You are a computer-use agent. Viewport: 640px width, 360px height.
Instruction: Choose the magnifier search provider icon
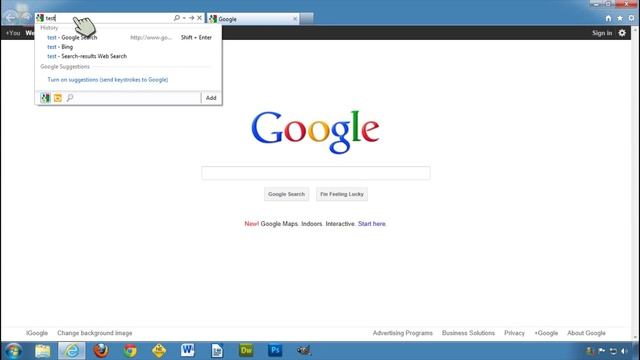(70, 98)
